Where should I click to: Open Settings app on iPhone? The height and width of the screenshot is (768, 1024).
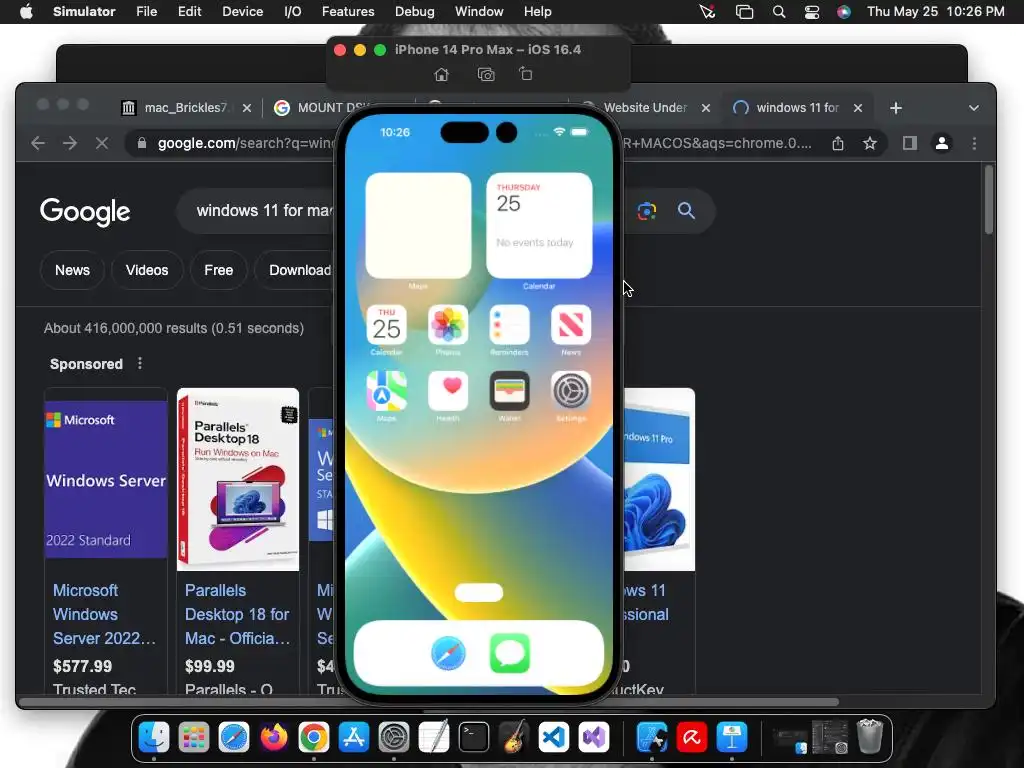point(571,391)
